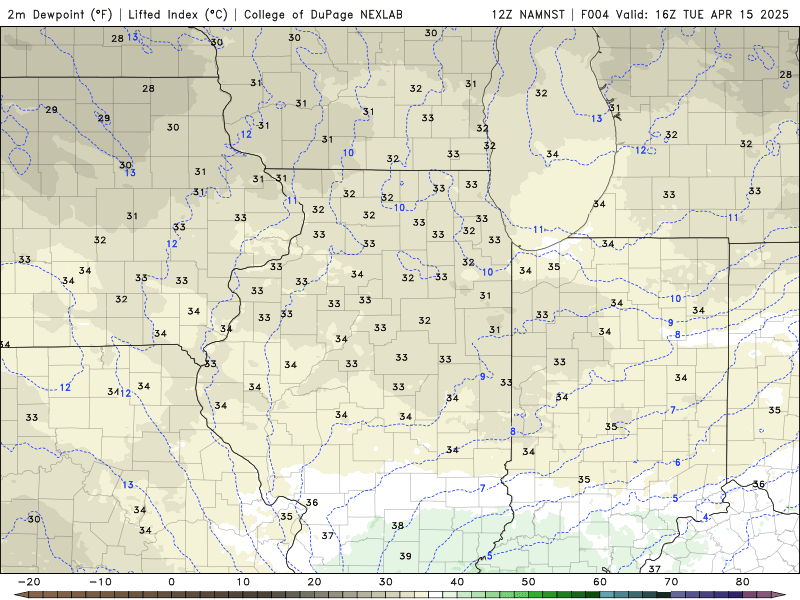Click the '2m Dewpoint (°F)' title text
800x600 pixels.
(60, 14)
